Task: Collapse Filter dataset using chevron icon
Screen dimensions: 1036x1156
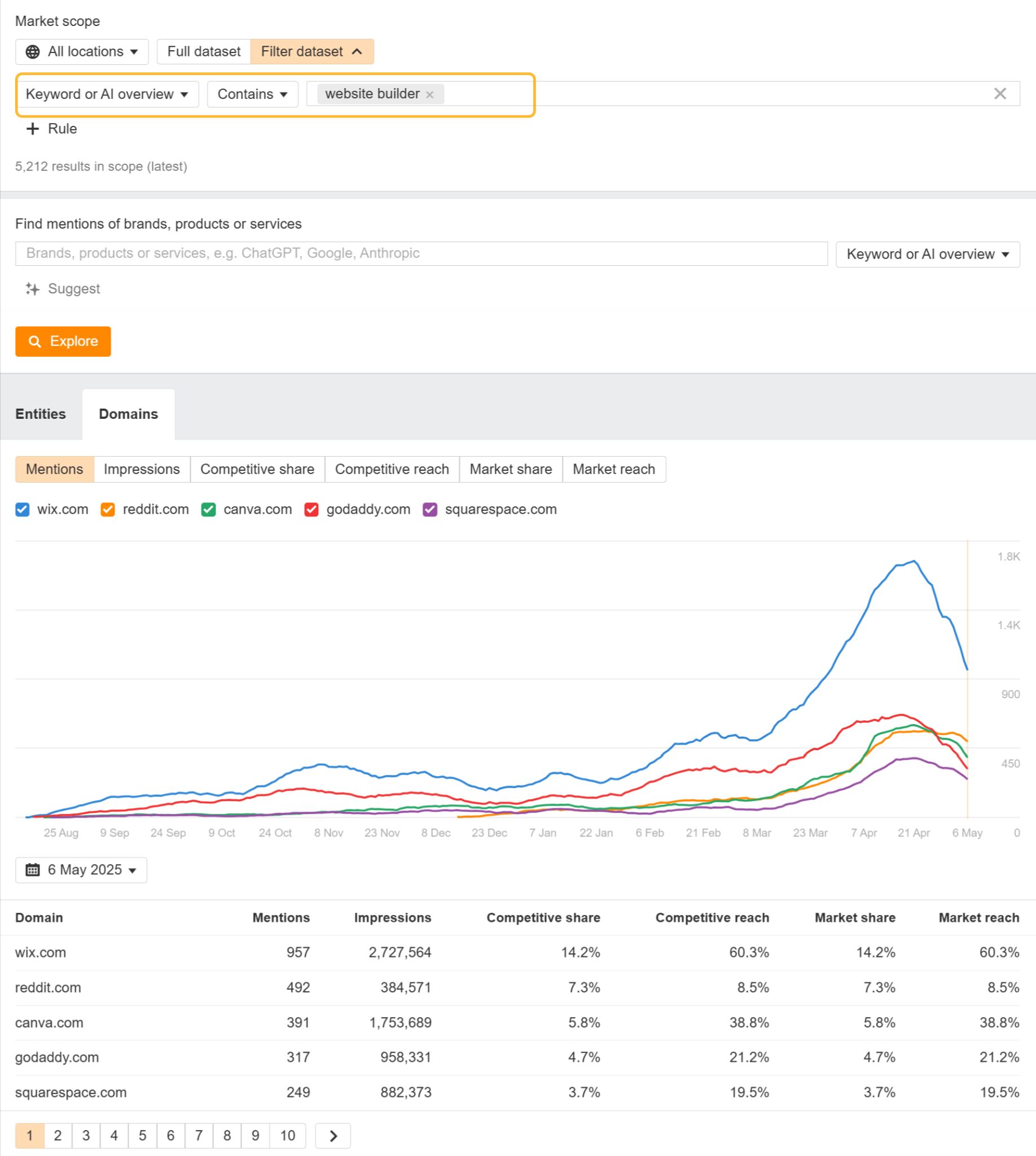Action: (x=357, y=52)
